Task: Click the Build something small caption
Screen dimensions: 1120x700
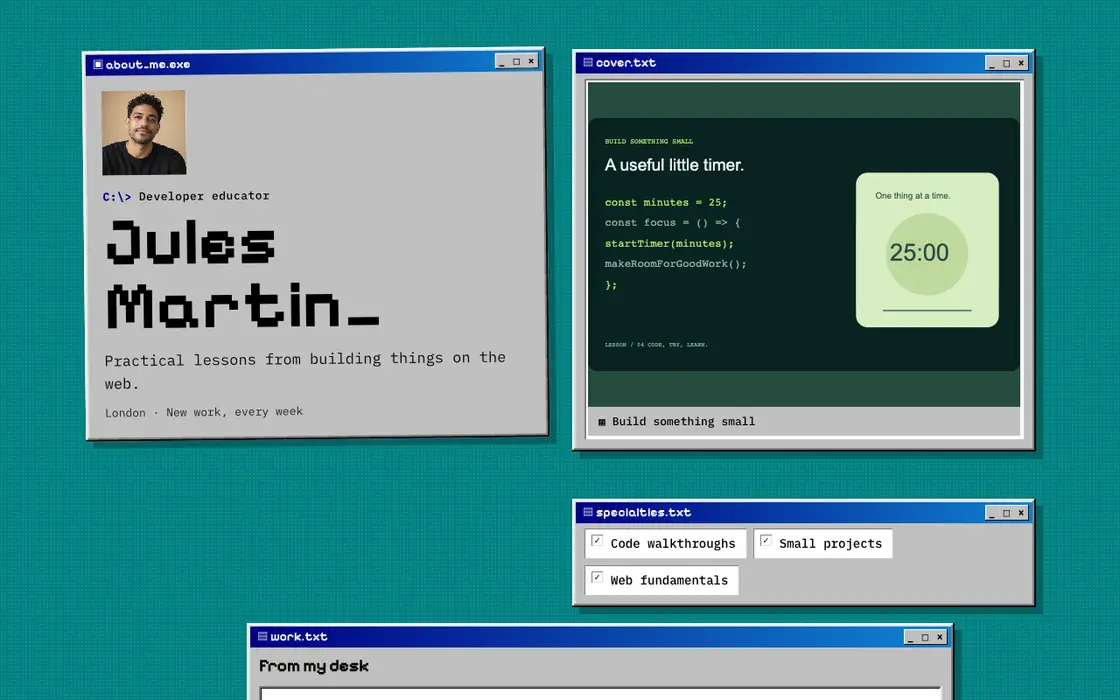Action: click(x=684, y=421)
